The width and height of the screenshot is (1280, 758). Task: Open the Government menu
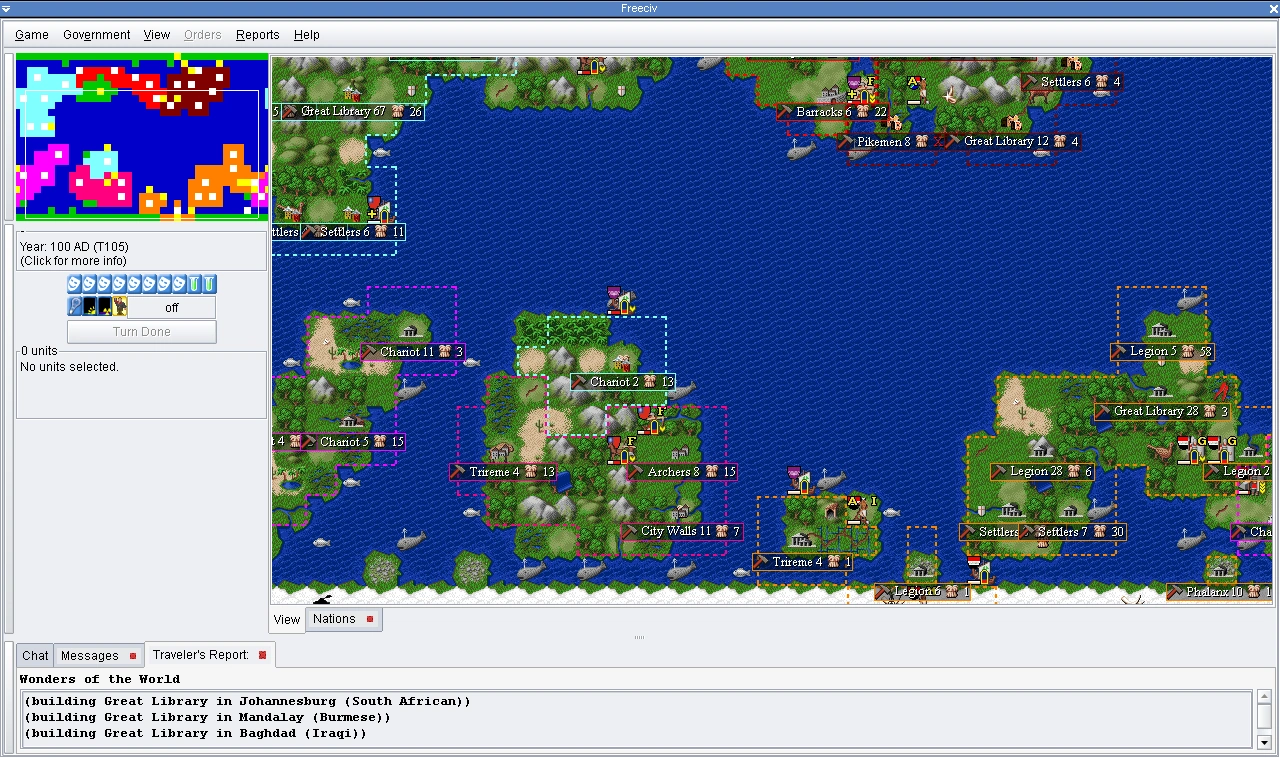click(x=97, y=34)
